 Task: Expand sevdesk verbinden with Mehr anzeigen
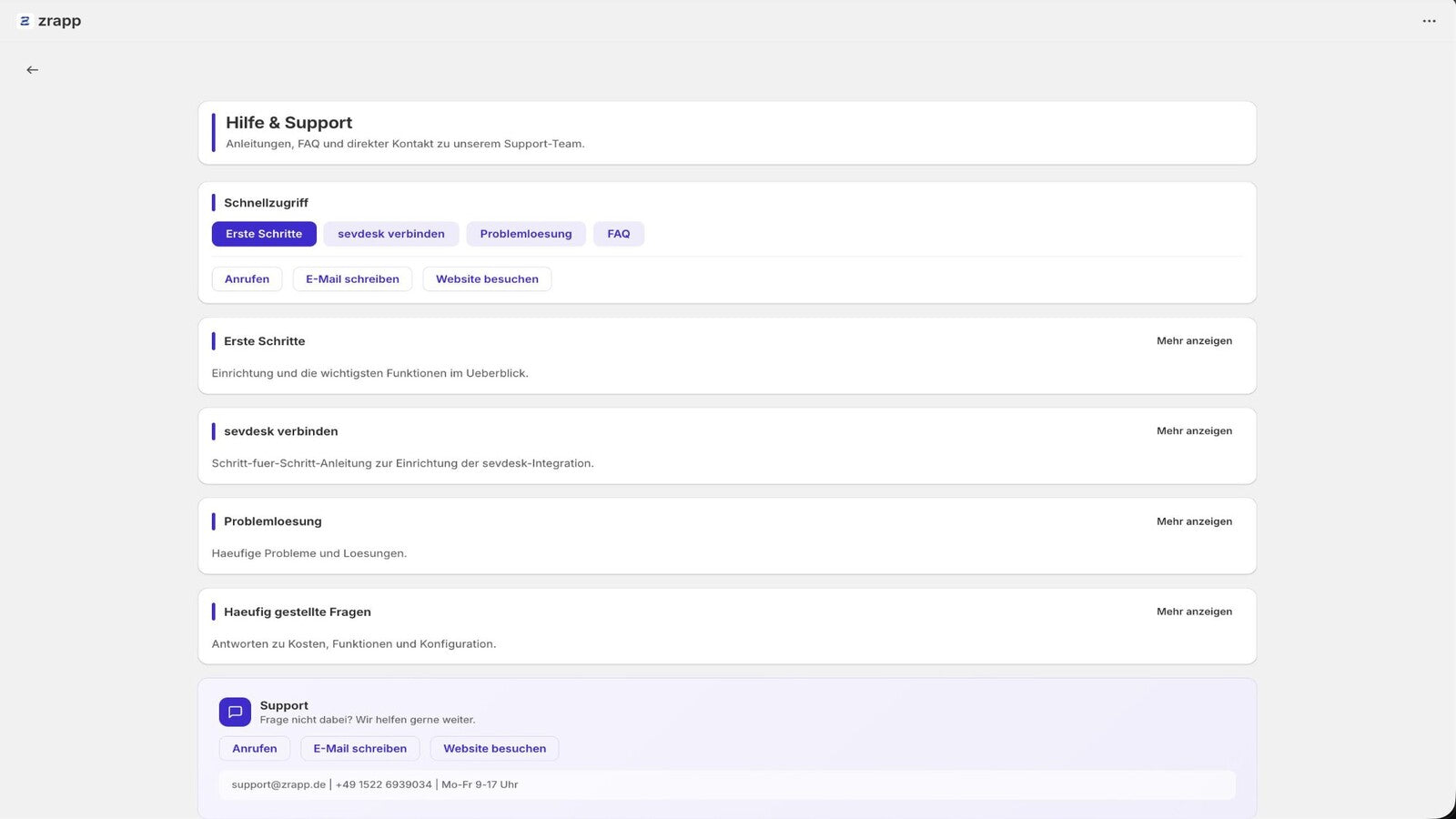coord(1194,431)
